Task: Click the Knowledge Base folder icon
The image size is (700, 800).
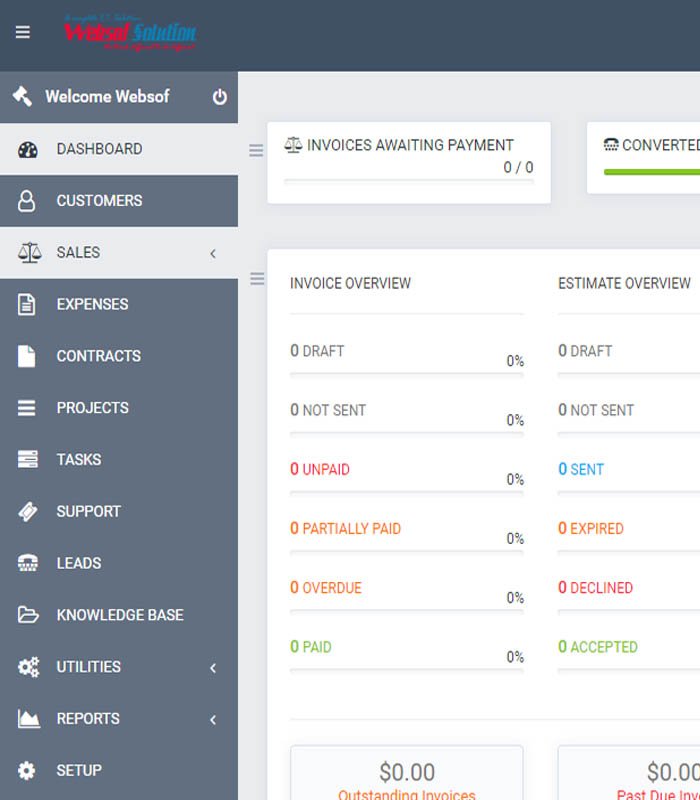Action: coord(28,614)
